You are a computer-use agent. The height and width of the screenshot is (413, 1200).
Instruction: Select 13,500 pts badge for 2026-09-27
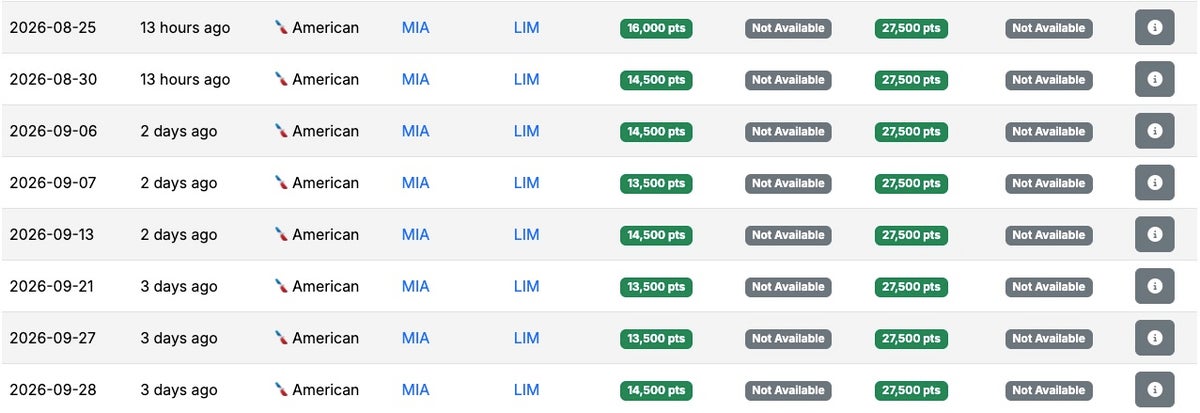coord(656,338)
